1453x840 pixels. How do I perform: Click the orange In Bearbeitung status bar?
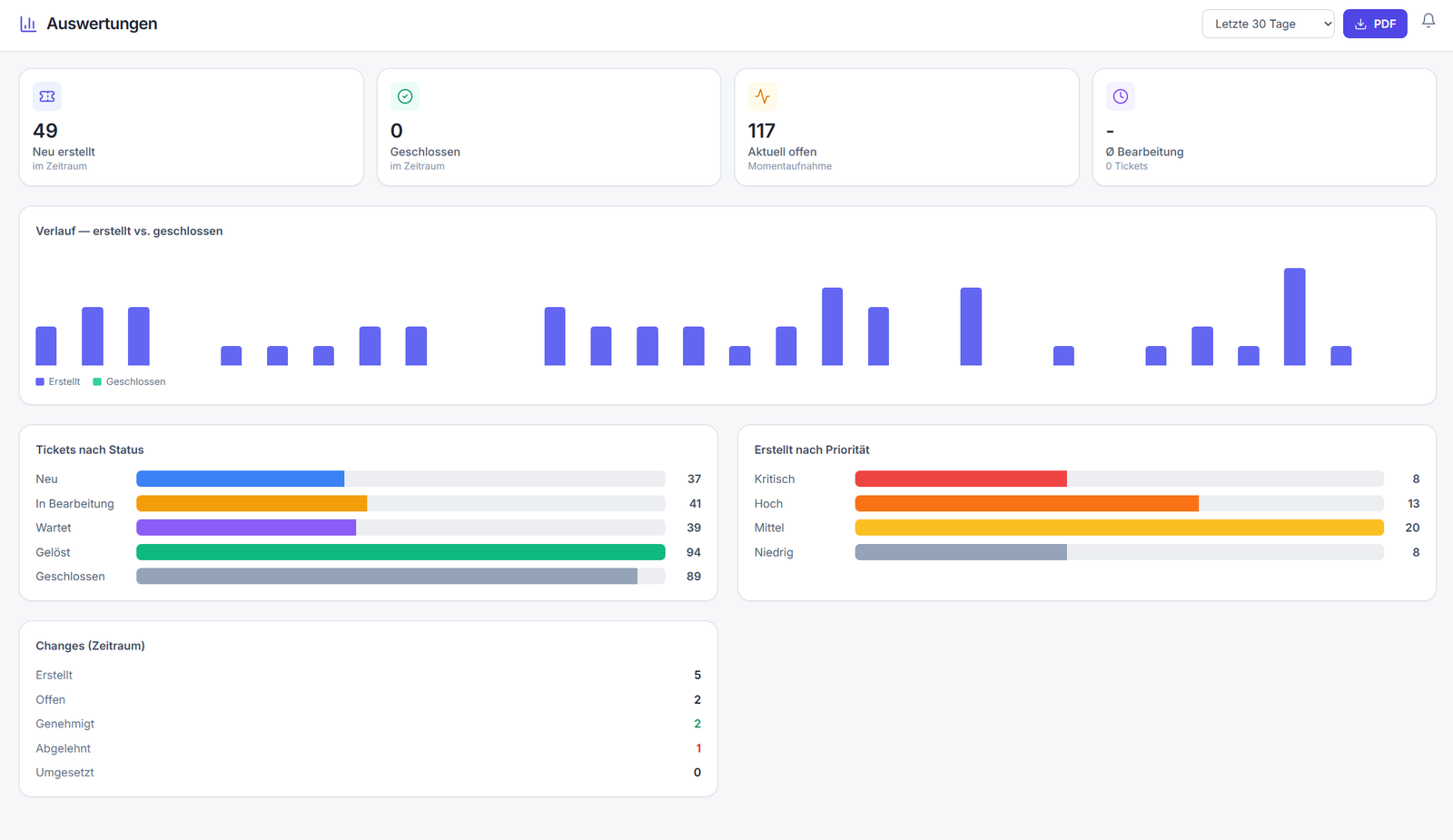tap(252, 503)
